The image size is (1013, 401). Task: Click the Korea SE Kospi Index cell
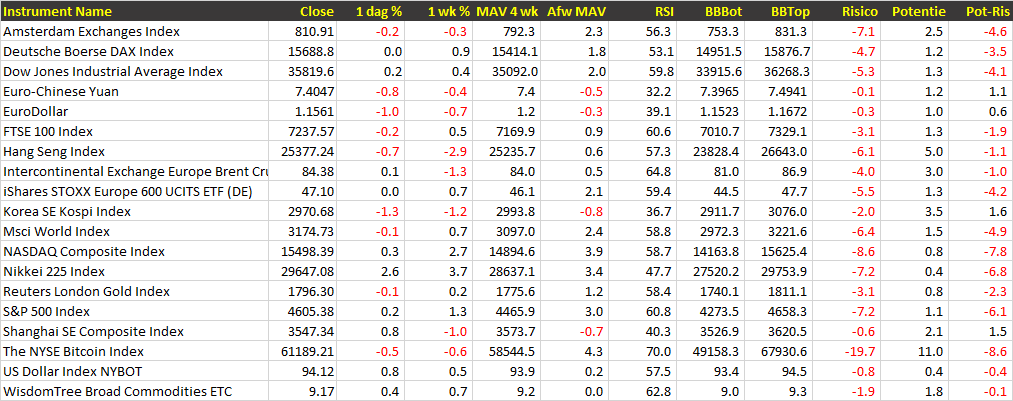pyautogui.click(x=67, y=212)
